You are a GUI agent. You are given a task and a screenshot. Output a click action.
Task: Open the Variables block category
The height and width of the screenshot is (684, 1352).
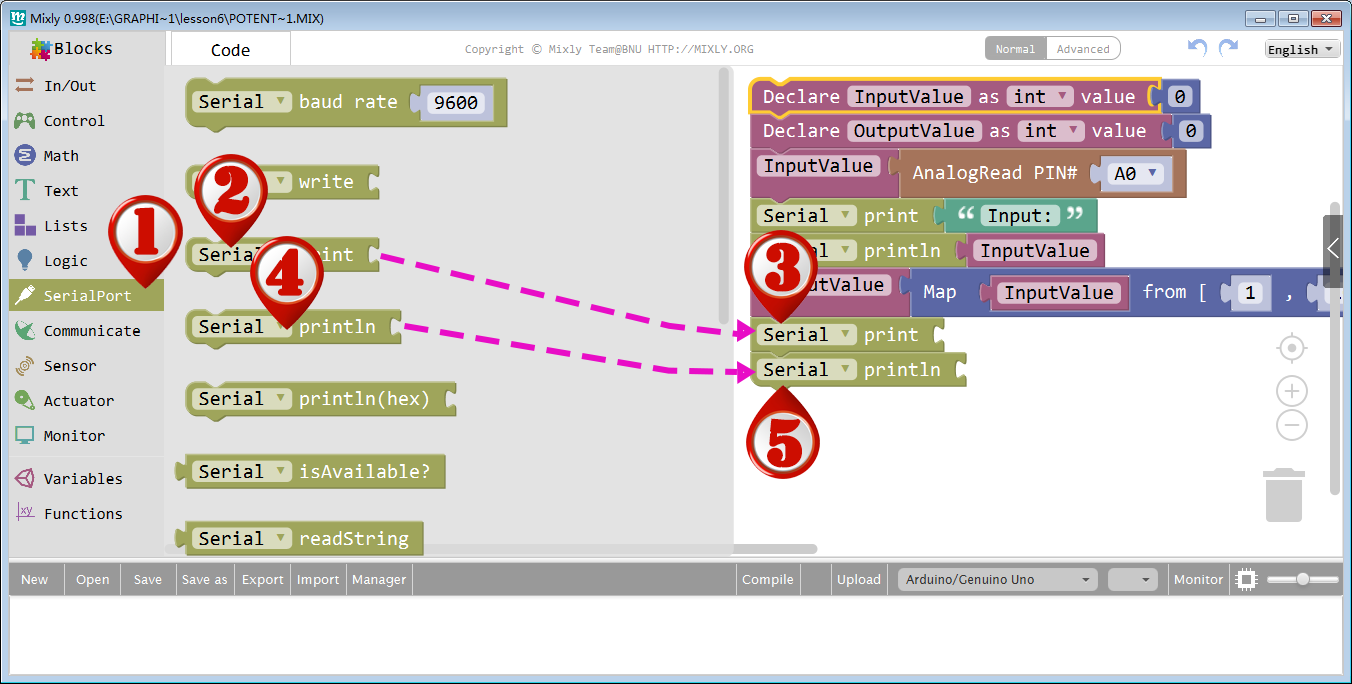click(82, 479)
